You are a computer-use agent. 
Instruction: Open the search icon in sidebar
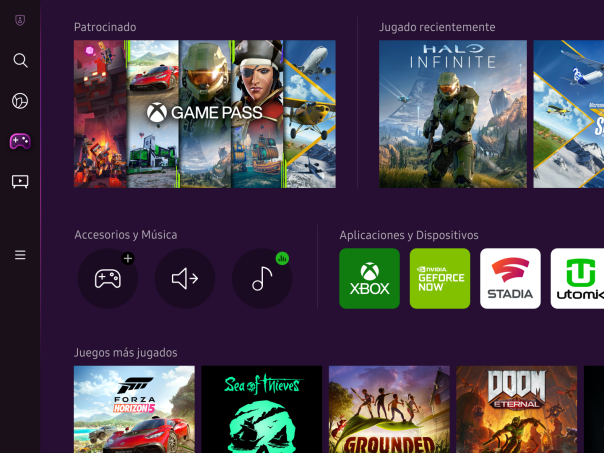click(20, 60)
